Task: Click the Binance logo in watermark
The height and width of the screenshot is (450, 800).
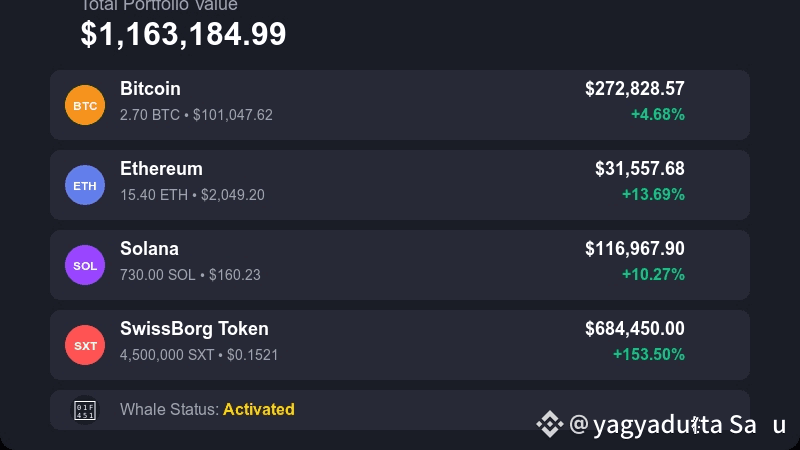Action: click(x=549, y=425)
